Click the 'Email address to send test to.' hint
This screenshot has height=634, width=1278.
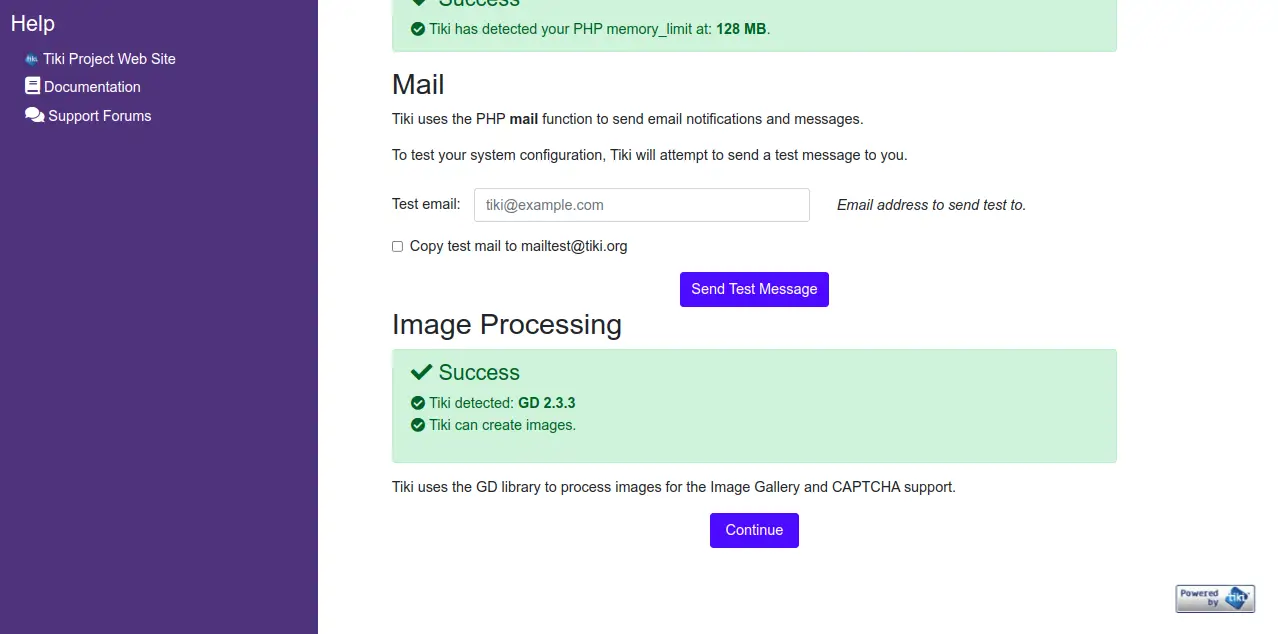tap(931, 205)
